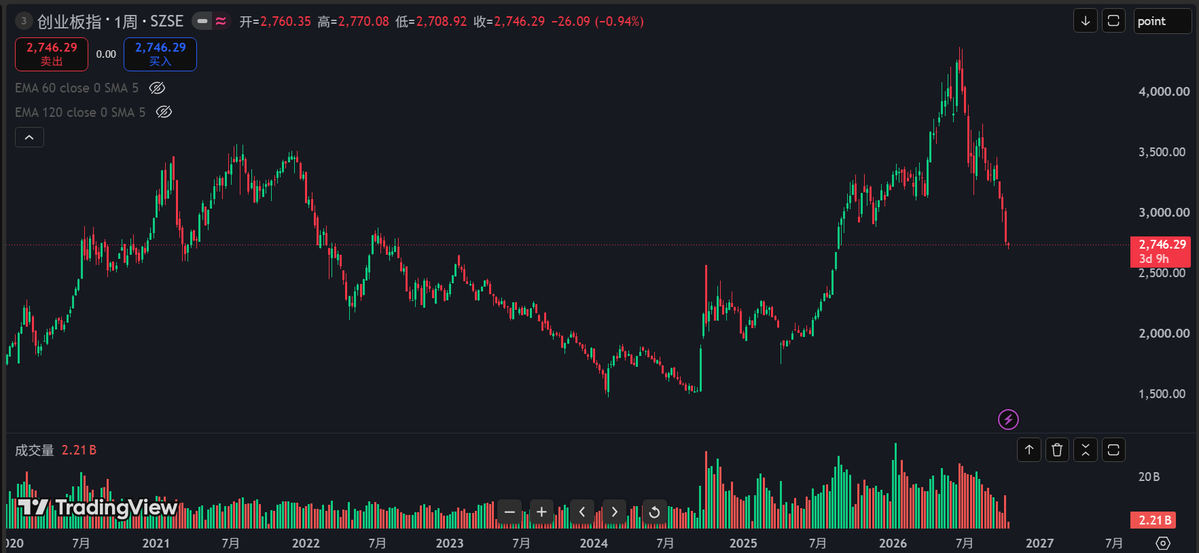Click the blue 买入 buy button

[x=161, y=54]
